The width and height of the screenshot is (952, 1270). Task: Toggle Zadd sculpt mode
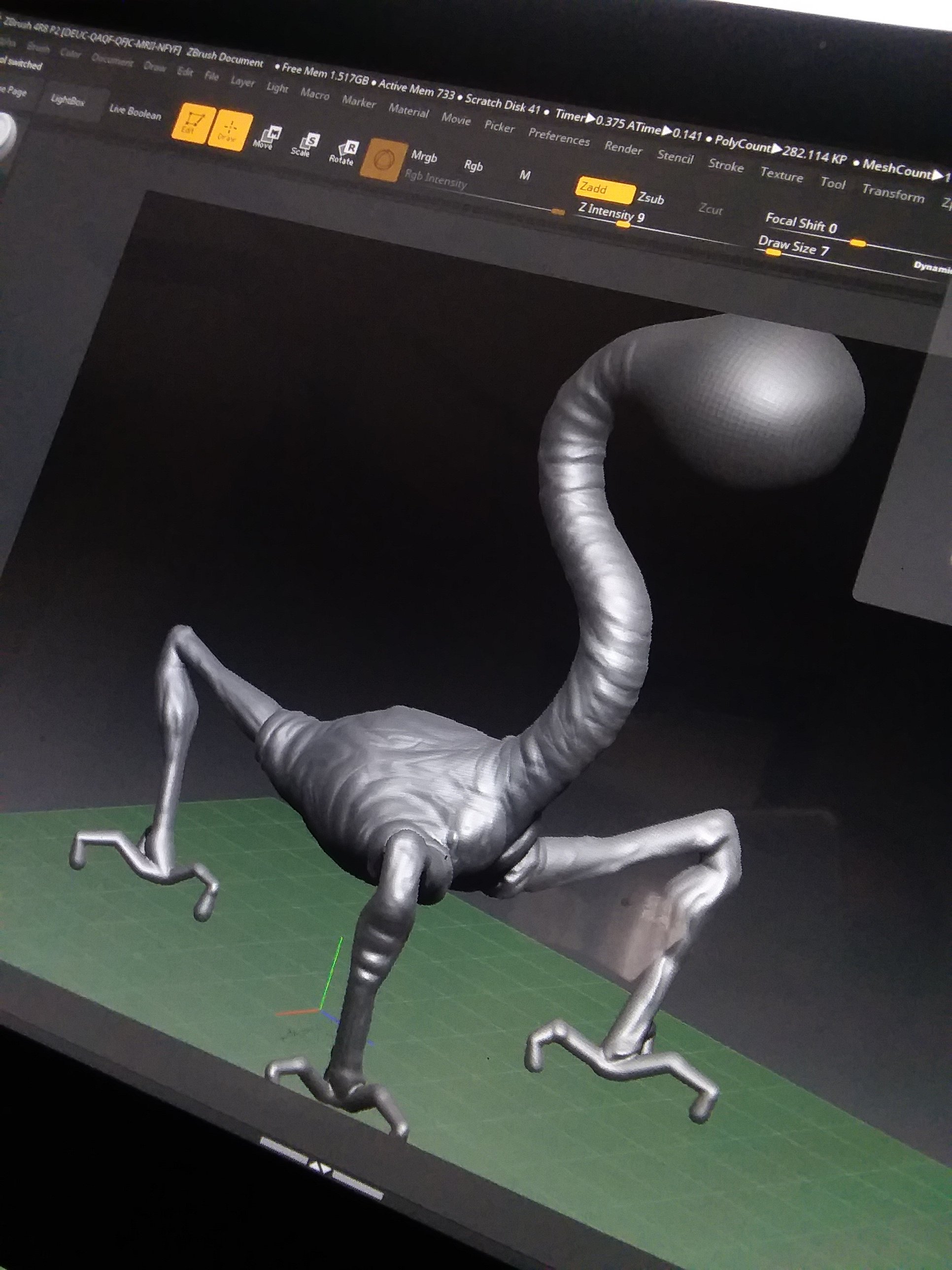(x=605, y=191)
